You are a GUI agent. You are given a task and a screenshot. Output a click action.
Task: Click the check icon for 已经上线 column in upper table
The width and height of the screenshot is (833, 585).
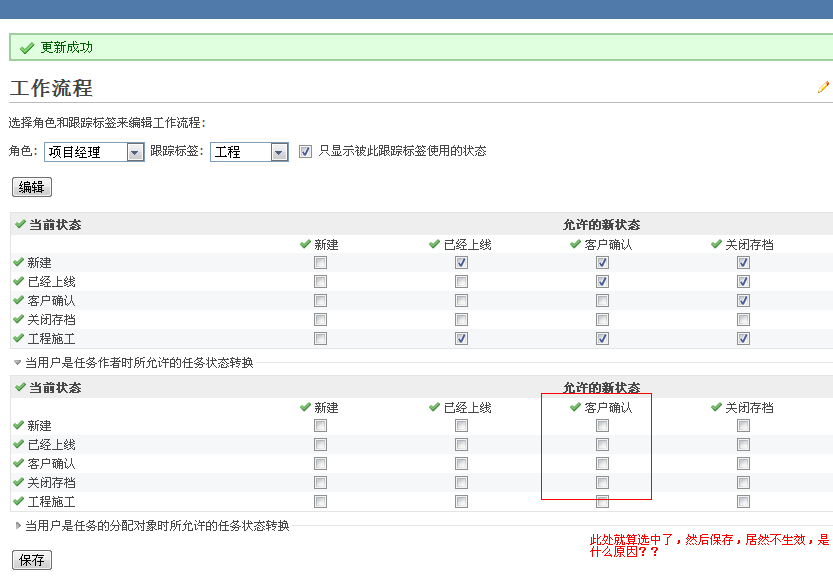click(x=435, y=244)
